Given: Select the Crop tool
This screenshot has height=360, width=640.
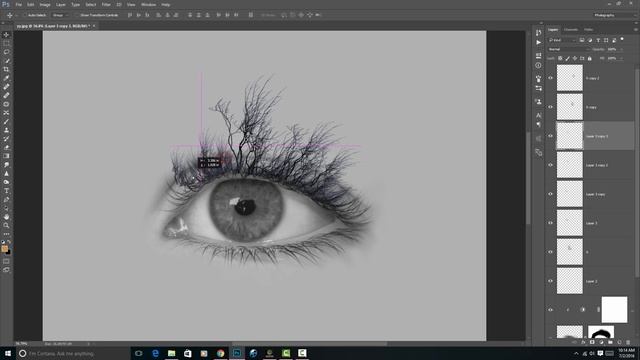Looking at the screenshot, I should (6, 69).
